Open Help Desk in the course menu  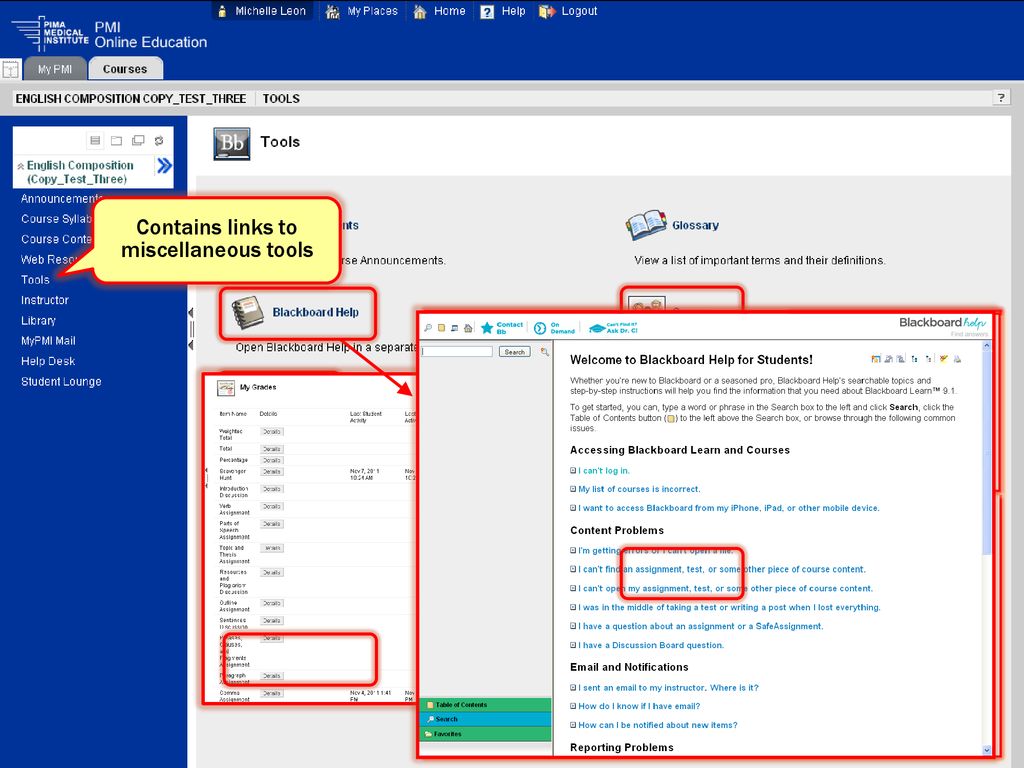coord(48,361)
